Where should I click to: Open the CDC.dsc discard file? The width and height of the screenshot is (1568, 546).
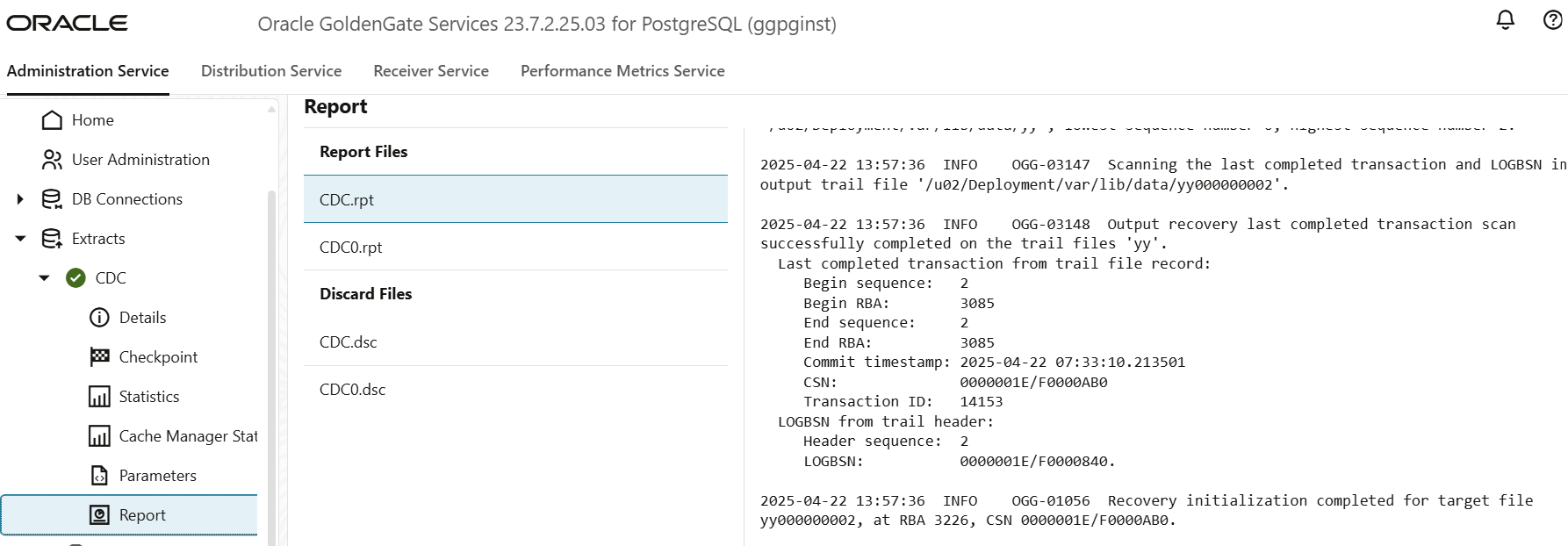point(515,341)
